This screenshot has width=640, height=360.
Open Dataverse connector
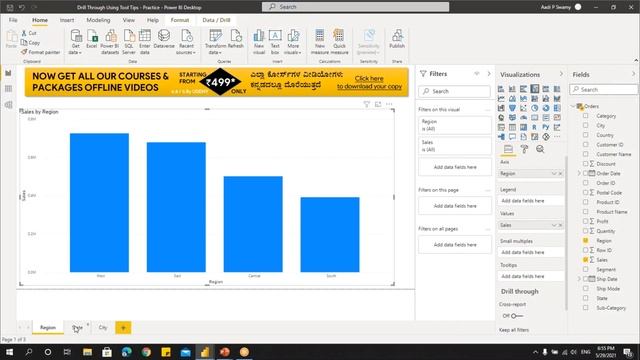pos(164,39)
